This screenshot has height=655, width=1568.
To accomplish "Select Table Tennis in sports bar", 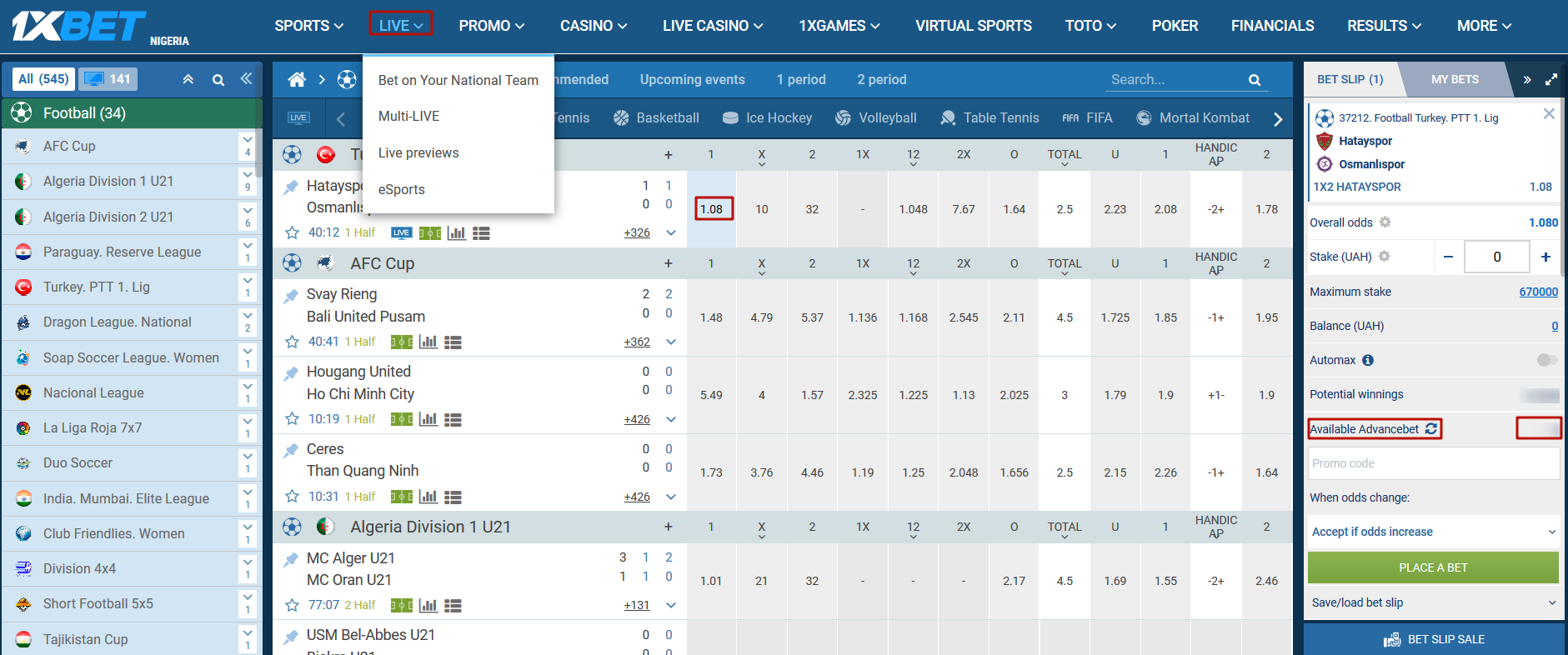I will click(x=989, y=118).
